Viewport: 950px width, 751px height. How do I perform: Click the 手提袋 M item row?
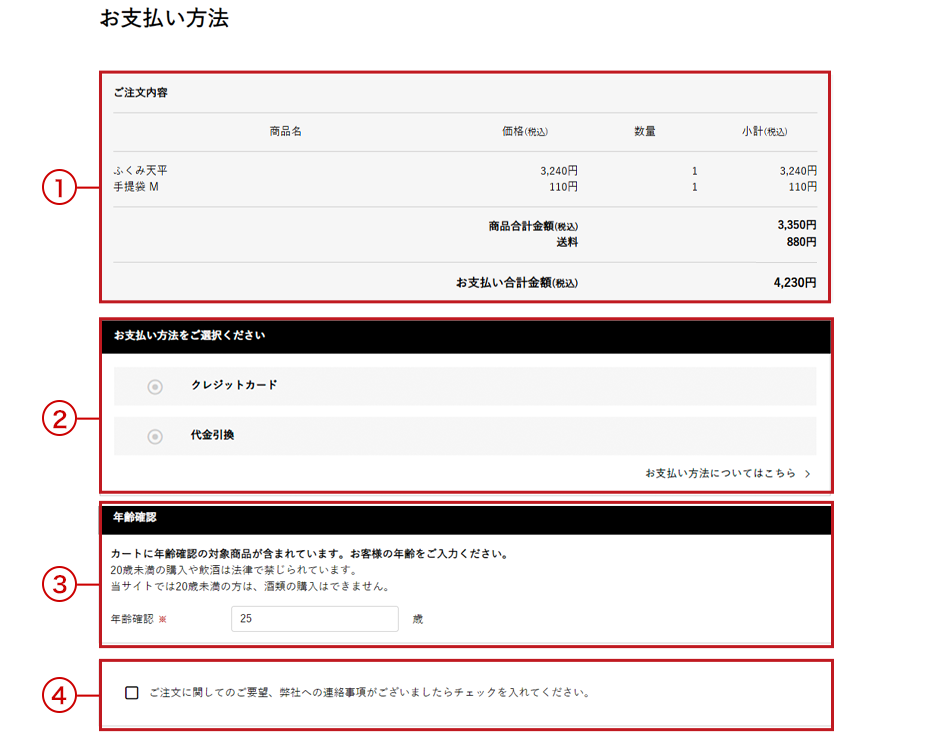point(136,187)
